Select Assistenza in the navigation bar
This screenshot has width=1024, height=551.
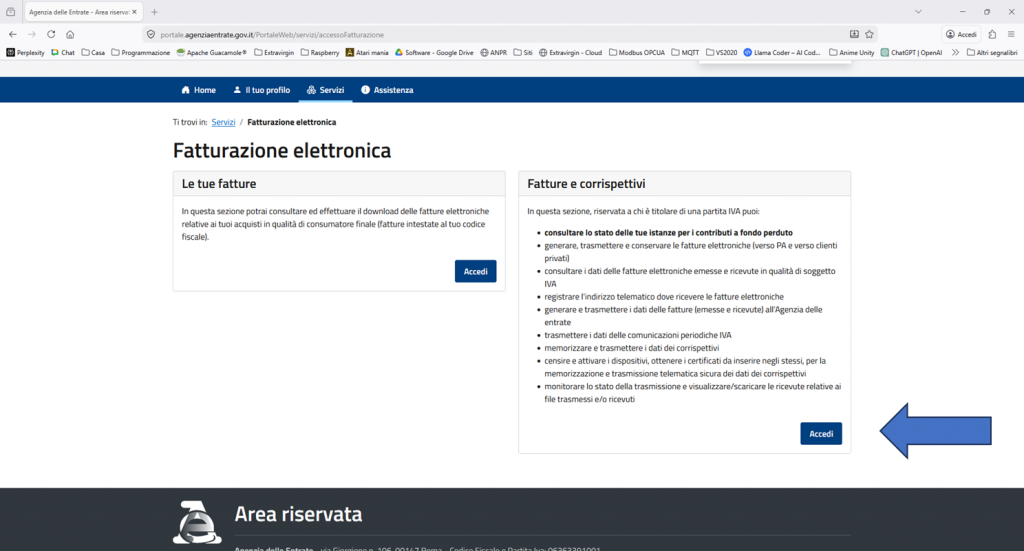point(387,90)
